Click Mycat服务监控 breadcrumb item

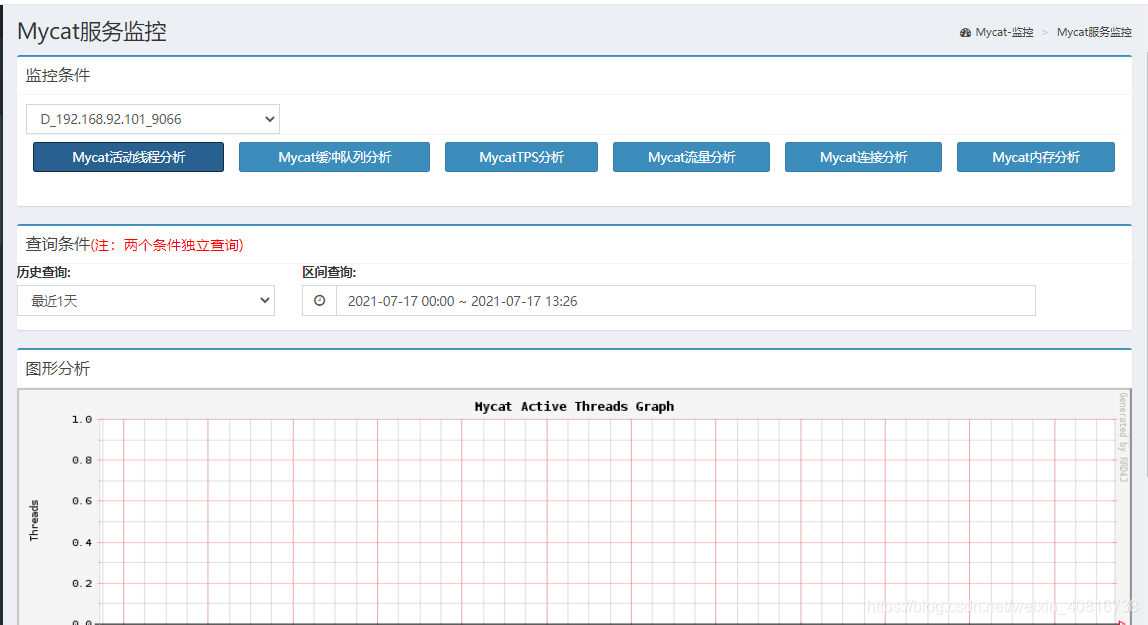pos(1094,32)
